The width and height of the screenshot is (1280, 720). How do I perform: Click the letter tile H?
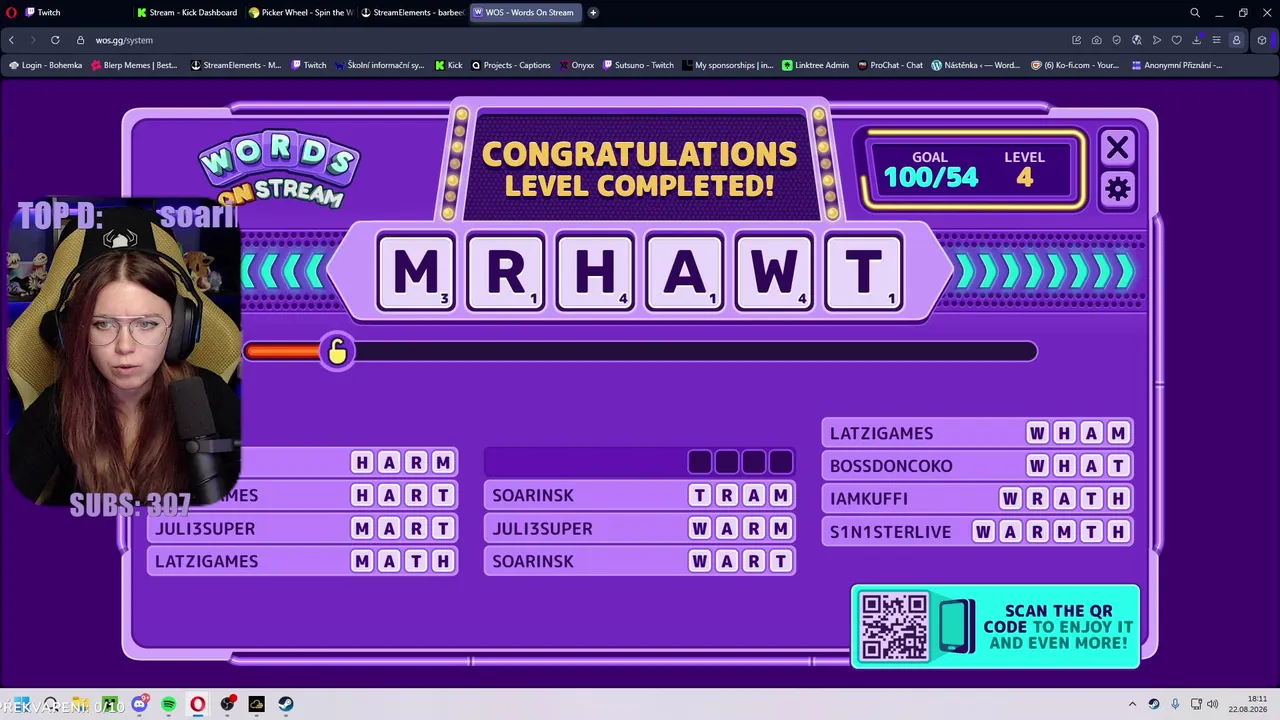[595, 272]
